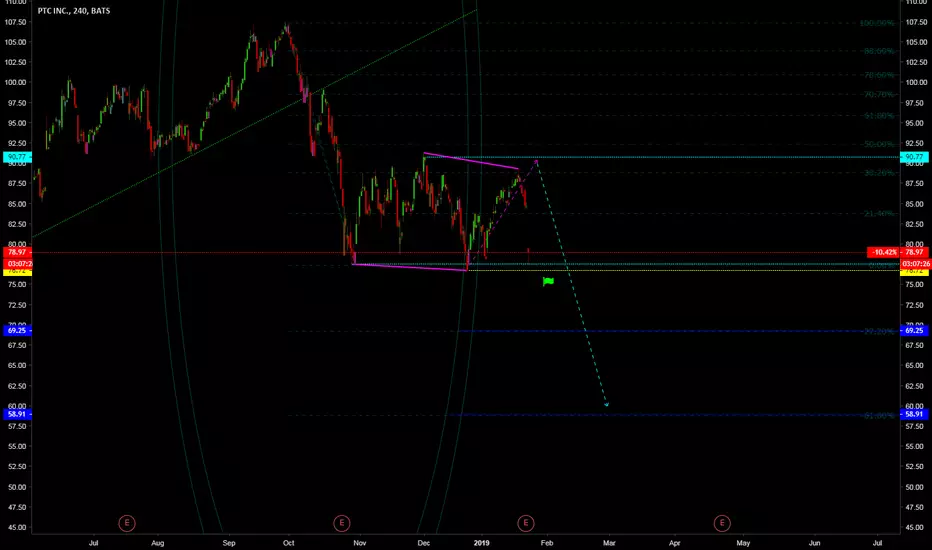Click the 'Nov' label on the time axis

pyautogui.click(x=360, y=543)
